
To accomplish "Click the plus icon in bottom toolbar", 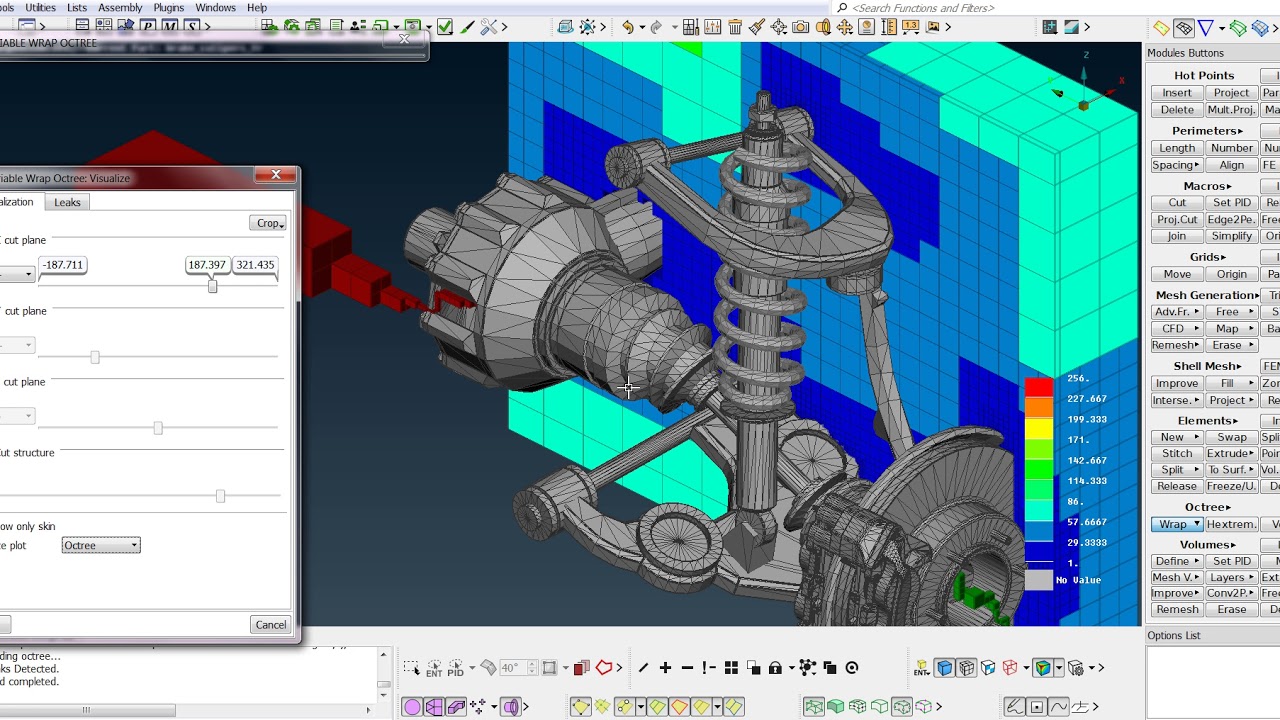I will [665, 668].
